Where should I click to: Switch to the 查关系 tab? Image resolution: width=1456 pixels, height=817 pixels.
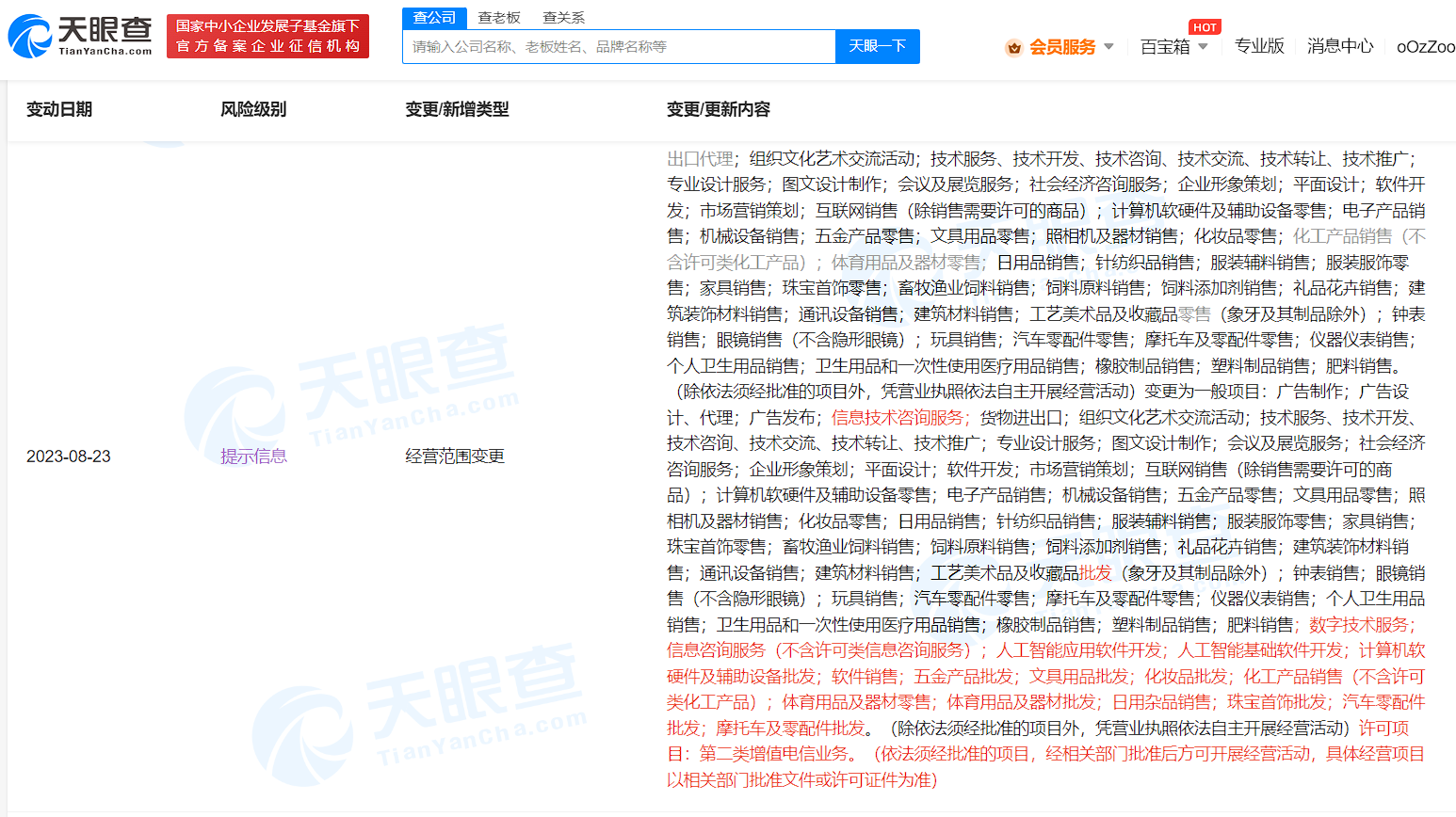click(564, 17)
